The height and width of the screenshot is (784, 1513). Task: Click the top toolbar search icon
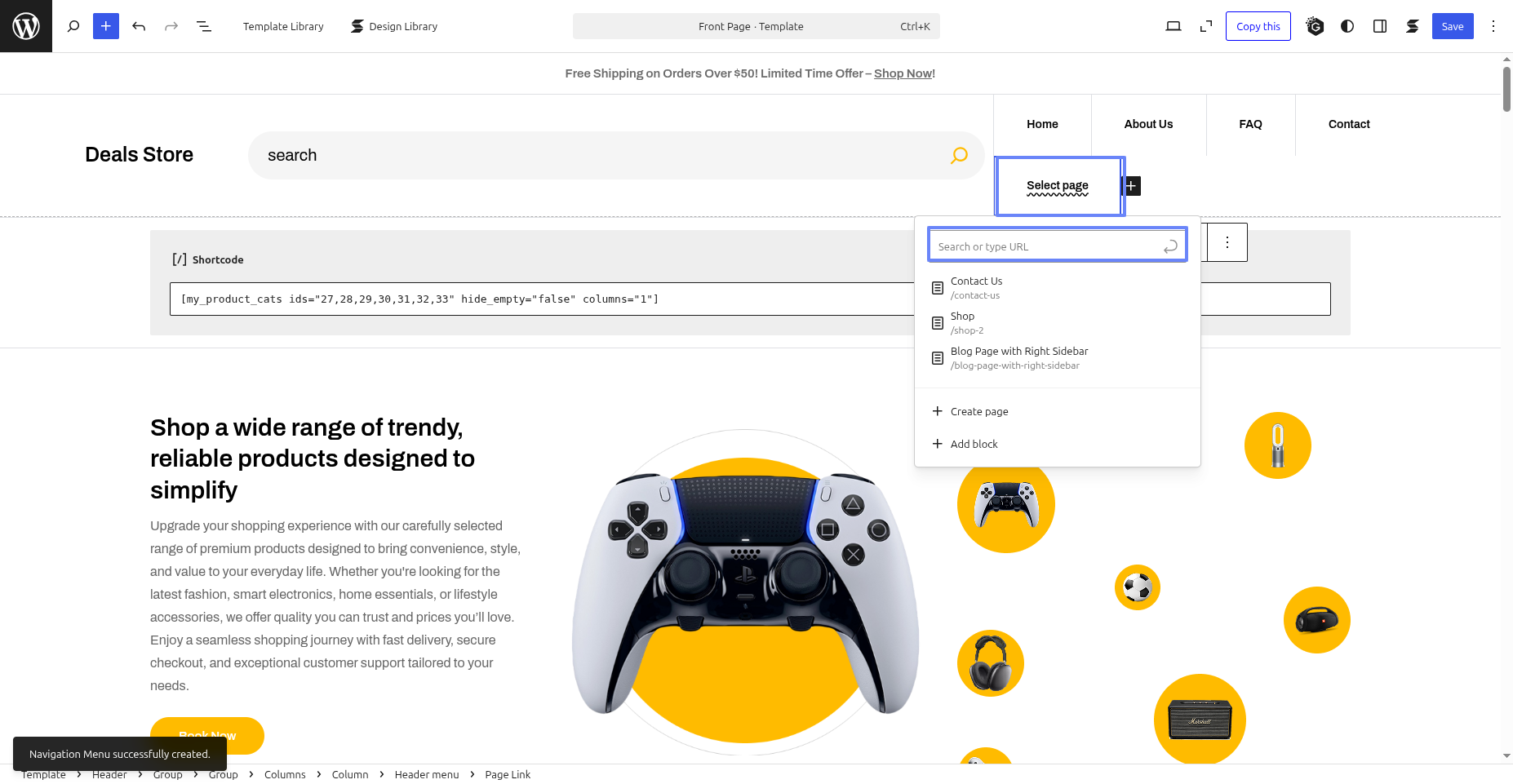pos(73,26)
